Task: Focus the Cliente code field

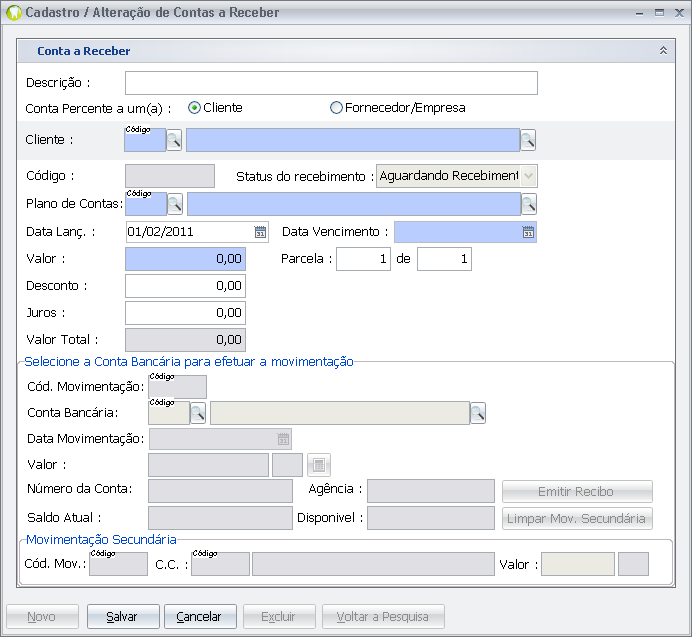Action: 145,140
